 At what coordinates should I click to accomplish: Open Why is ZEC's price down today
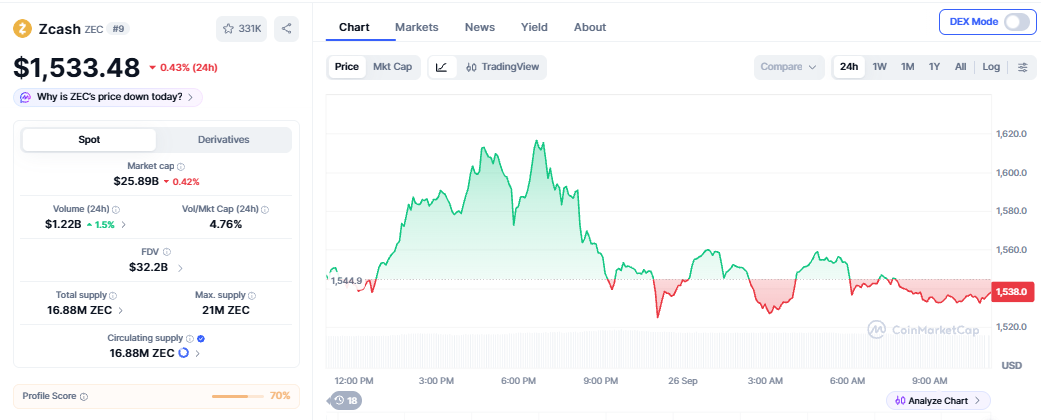pyautogui.click(x=108, y=98)
